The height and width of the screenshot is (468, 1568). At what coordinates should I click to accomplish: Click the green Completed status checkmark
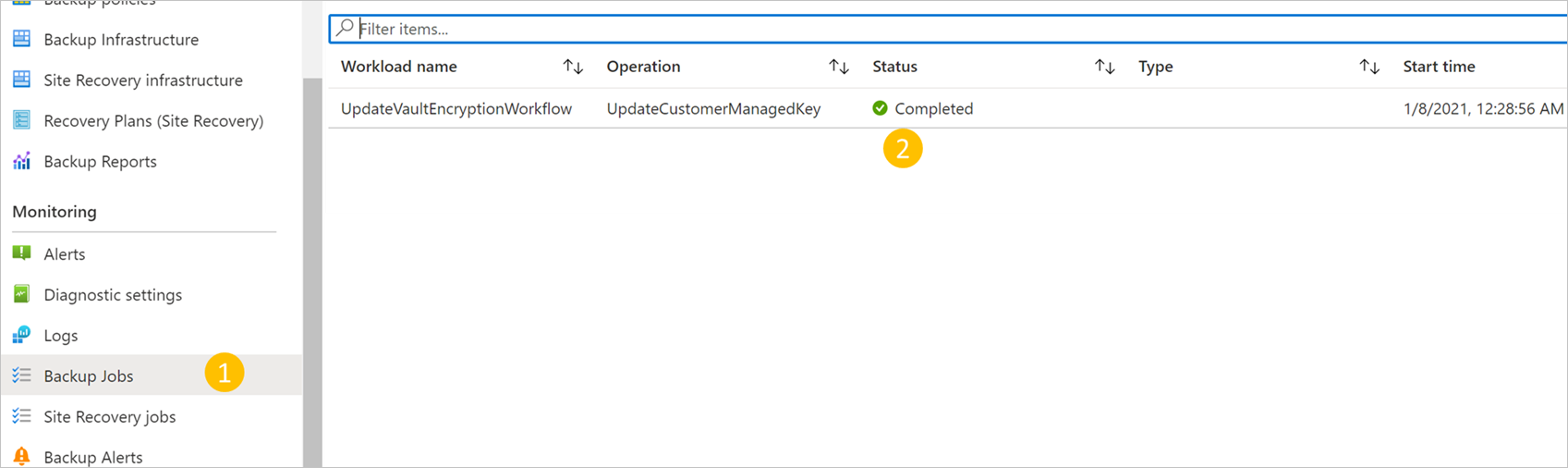pos(880,108)
